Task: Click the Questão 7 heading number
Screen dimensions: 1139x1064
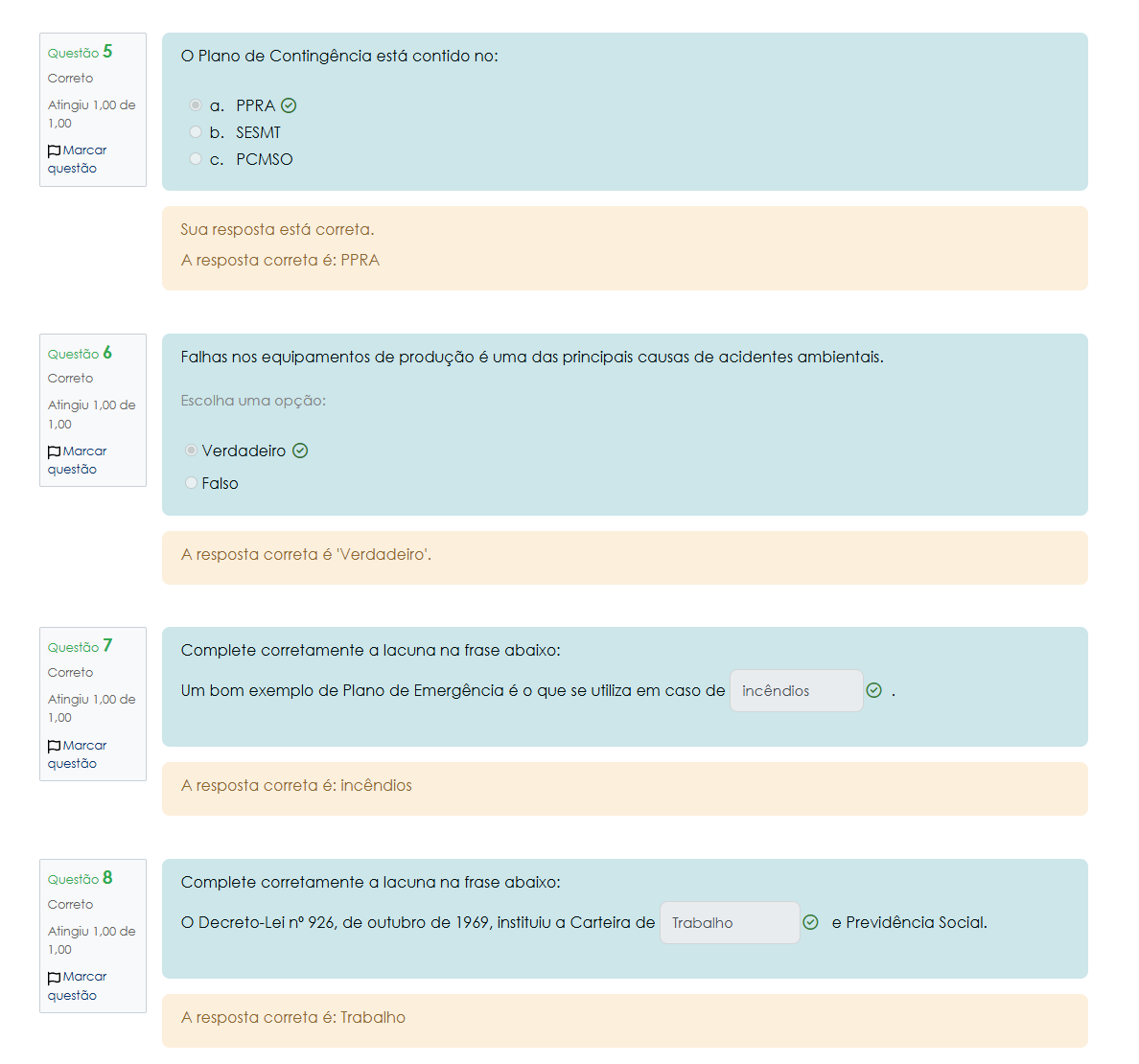Action: pos(107,646)
